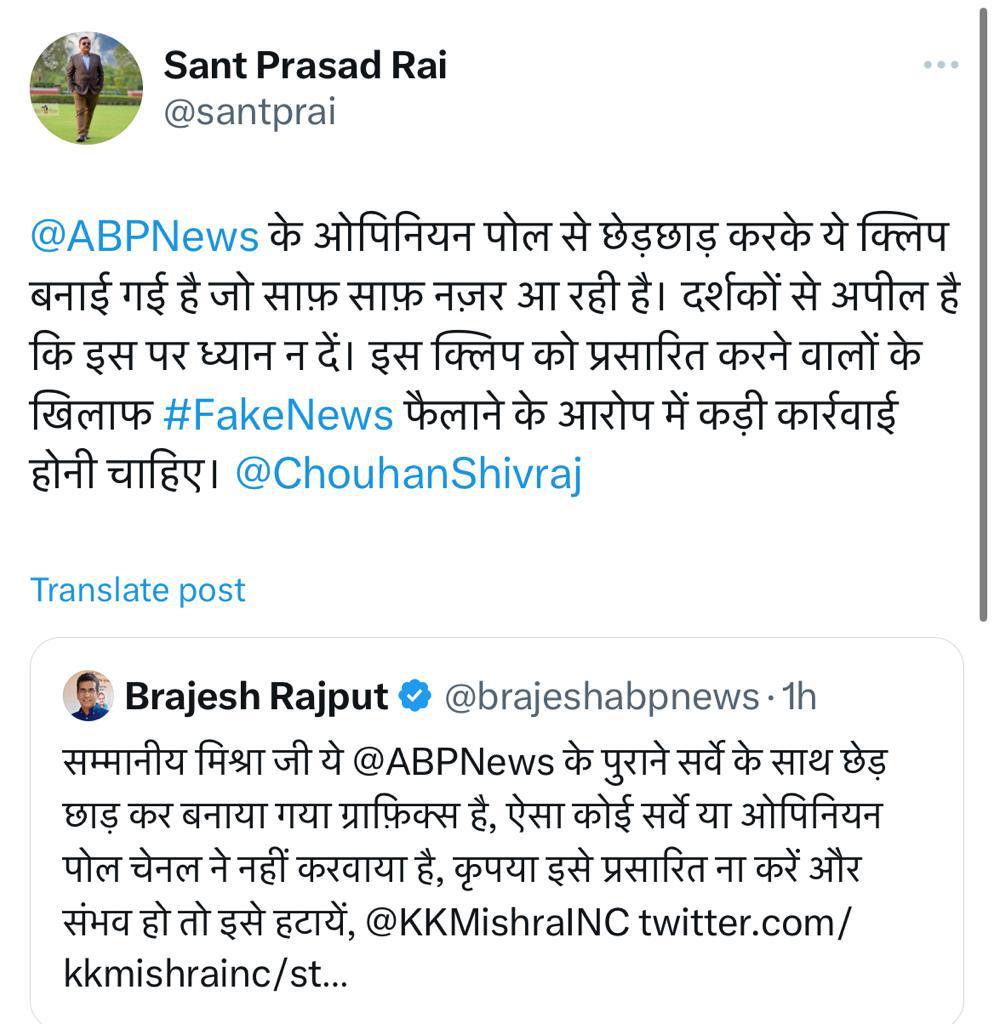Visit the @ChouhanShivraj mention
Screen dimensions: 995x1024
[x=408, y=473]
